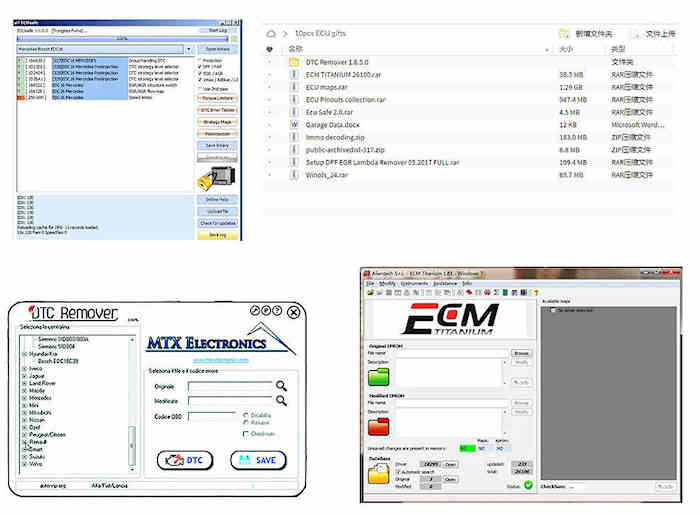Open the File menu in ECM Titanium
Screen dimensions: 700x516
(370, 283)
